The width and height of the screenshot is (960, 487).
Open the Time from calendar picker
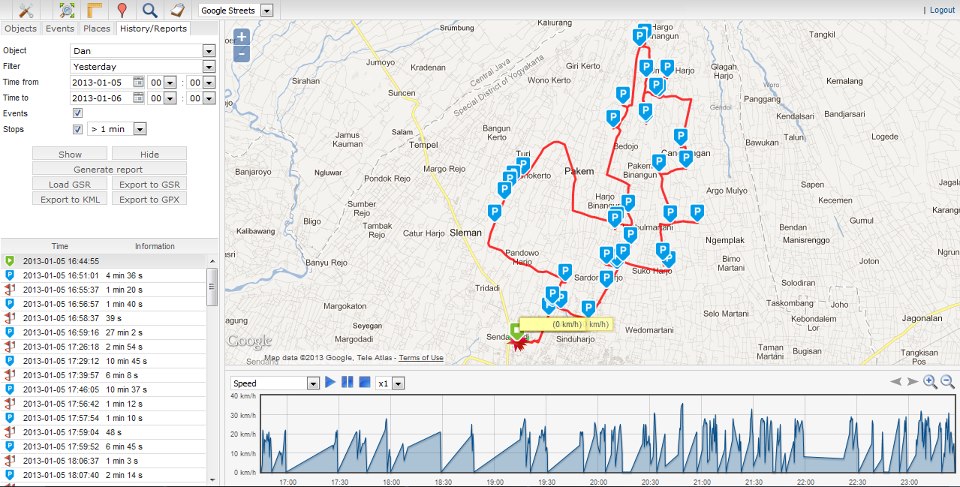coord(138,82)
